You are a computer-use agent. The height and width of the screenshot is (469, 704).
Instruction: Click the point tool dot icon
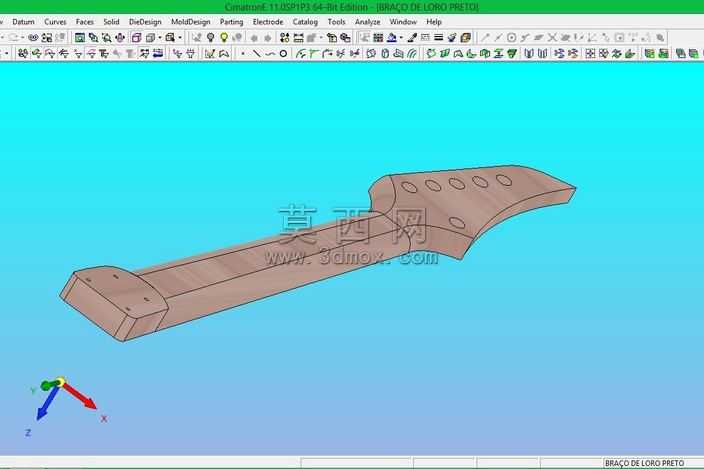point(243,54)
